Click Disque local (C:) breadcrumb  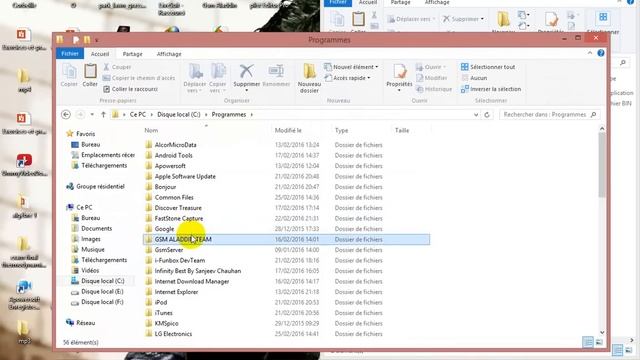[x=179, y=115]
